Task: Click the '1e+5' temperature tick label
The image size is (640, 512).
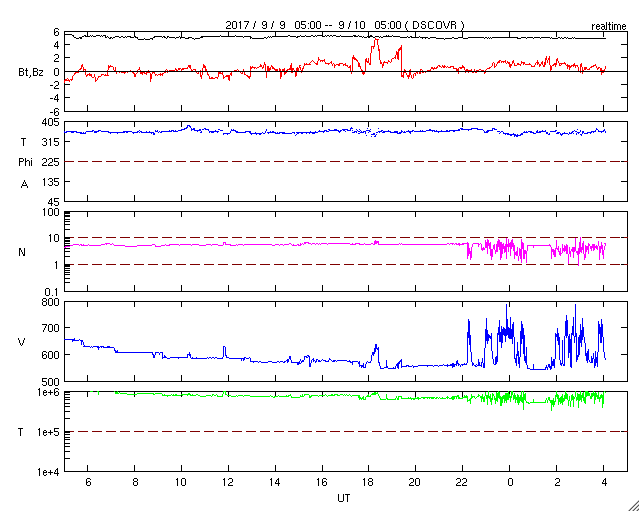Action: pyautogui.click(x=48, y=432)
